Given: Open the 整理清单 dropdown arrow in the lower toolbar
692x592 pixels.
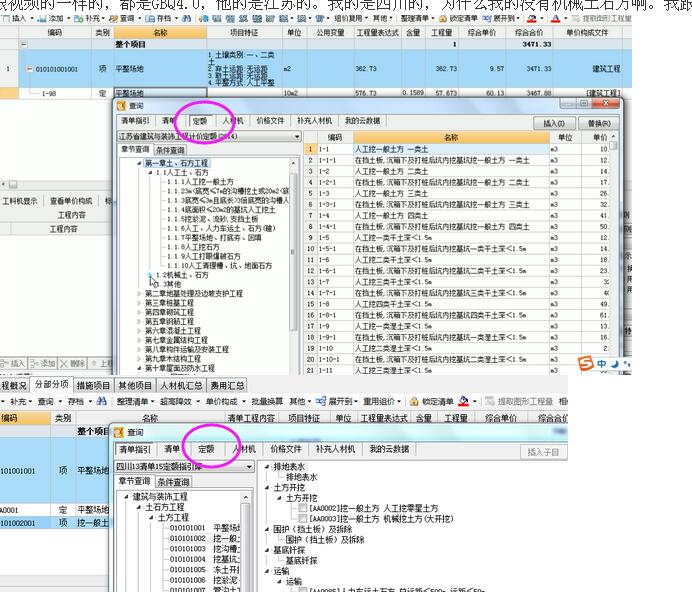Looking at the screenshot, I should tap(153, 401).
